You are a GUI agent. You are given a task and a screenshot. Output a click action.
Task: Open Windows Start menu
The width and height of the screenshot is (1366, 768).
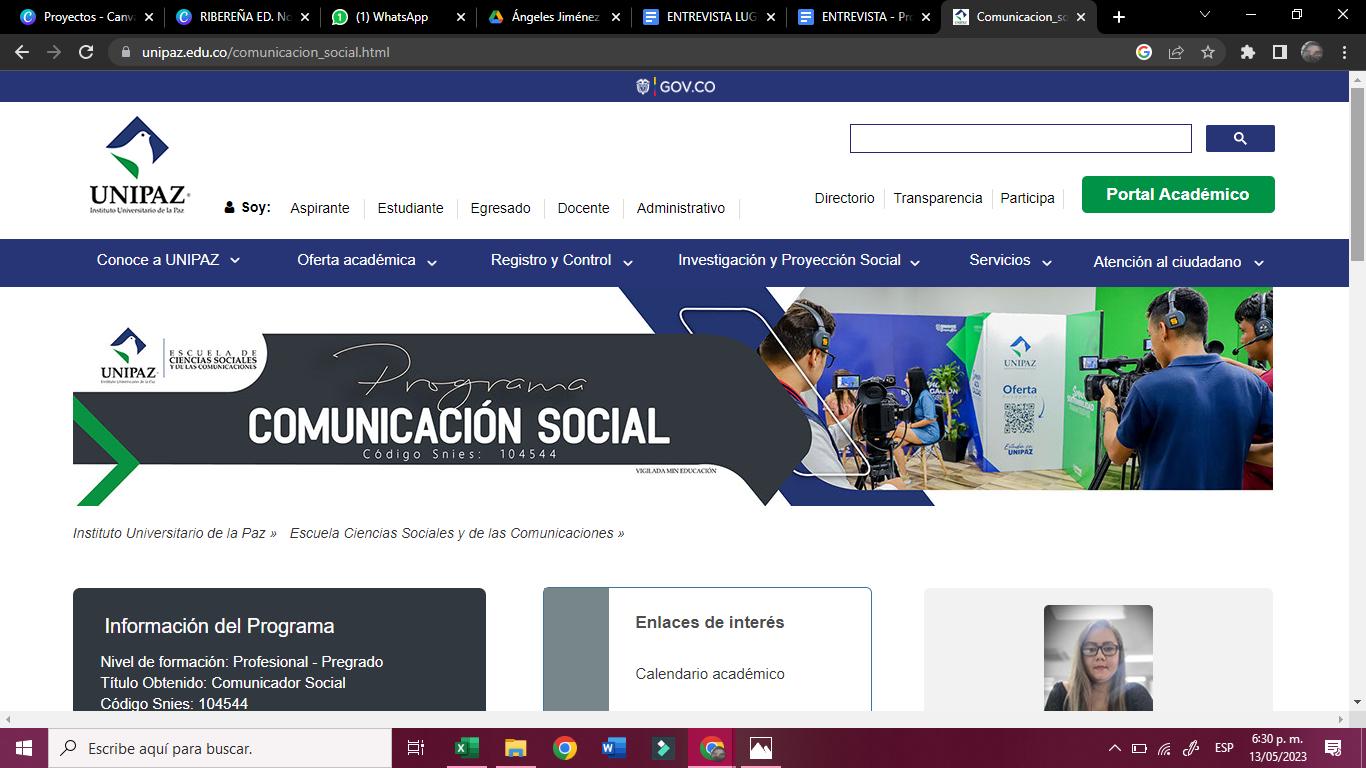(23, 748)
